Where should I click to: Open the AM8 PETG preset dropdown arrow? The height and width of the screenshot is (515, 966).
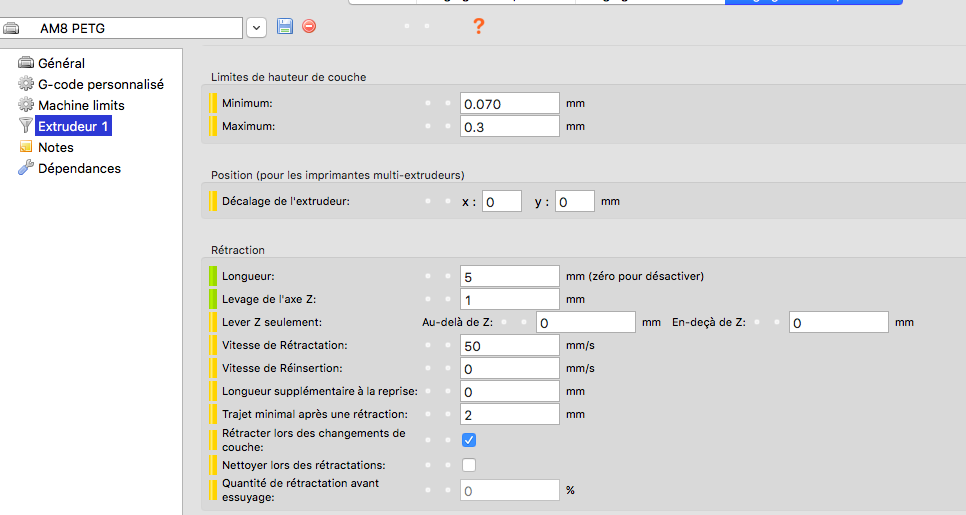[x=256, y=28]
